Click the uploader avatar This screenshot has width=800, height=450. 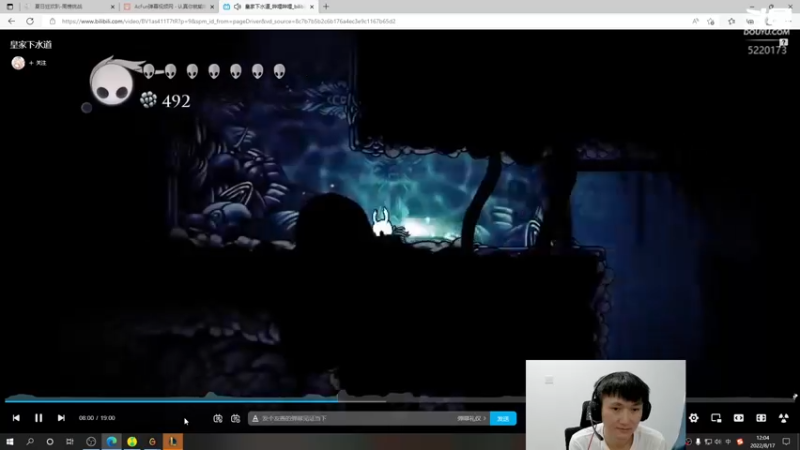pyautogui.click(x=18, y=63)
